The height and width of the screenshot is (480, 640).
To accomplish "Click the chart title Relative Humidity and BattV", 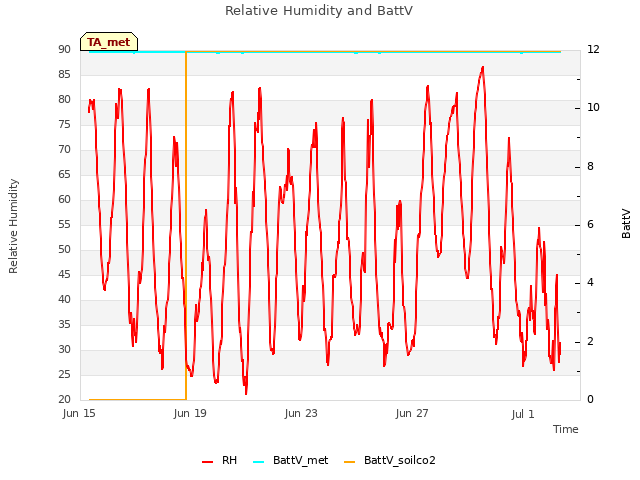I will pyautogui.click(x=319, y=11).
